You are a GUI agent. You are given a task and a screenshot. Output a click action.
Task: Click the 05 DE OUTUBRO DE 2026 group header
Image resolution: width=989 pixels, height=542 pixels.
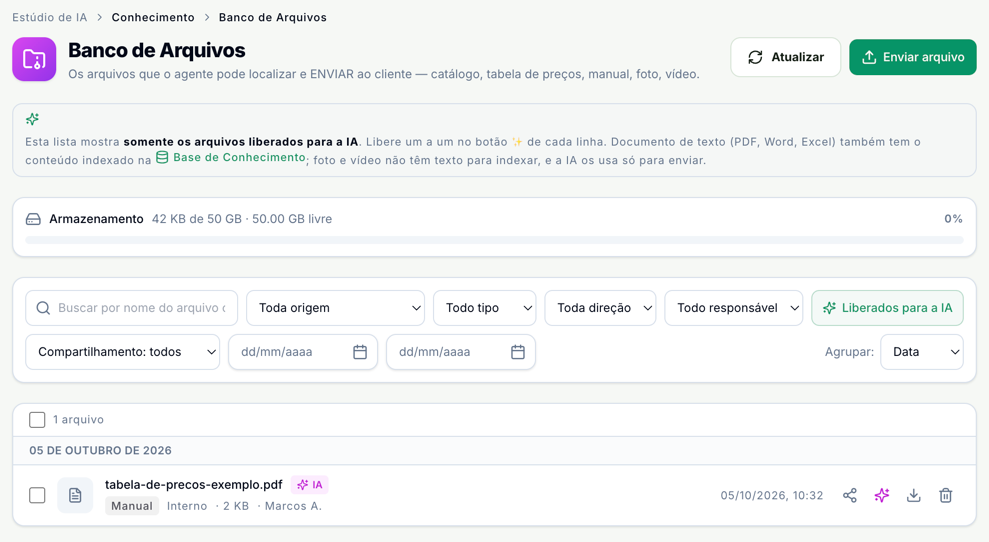pos(100,451)
